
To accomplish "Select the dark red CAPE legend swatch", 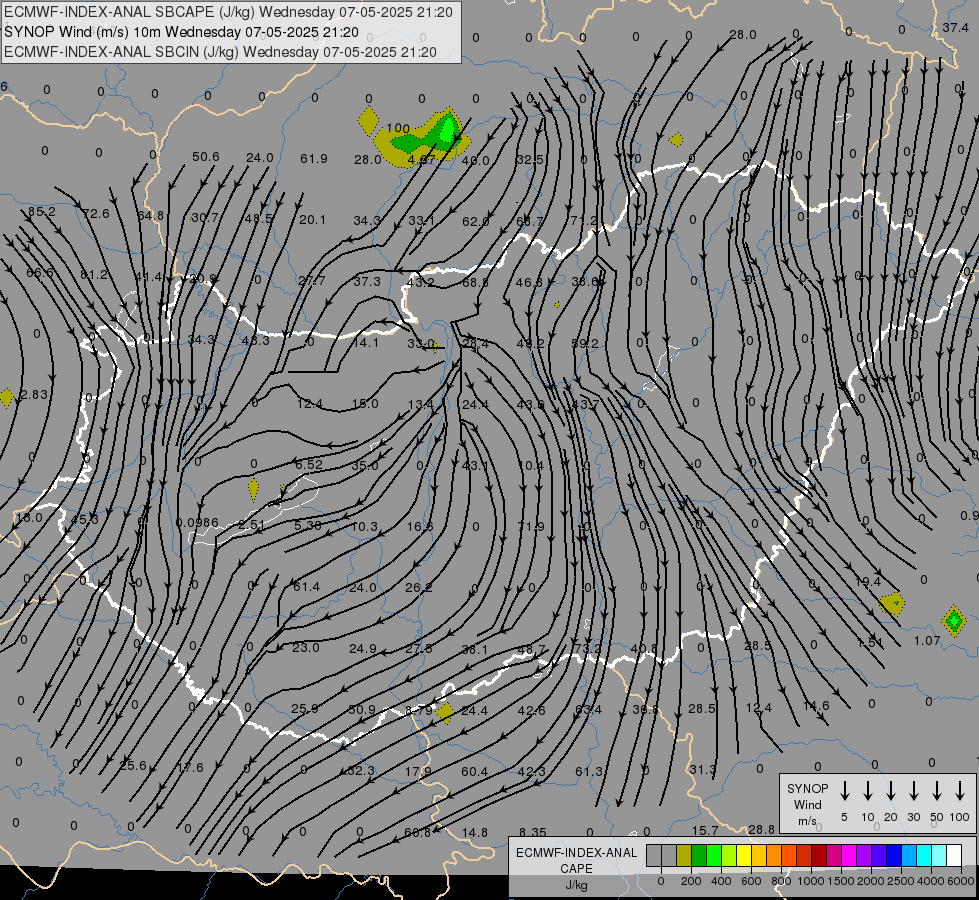I will [x=819, y=856].
